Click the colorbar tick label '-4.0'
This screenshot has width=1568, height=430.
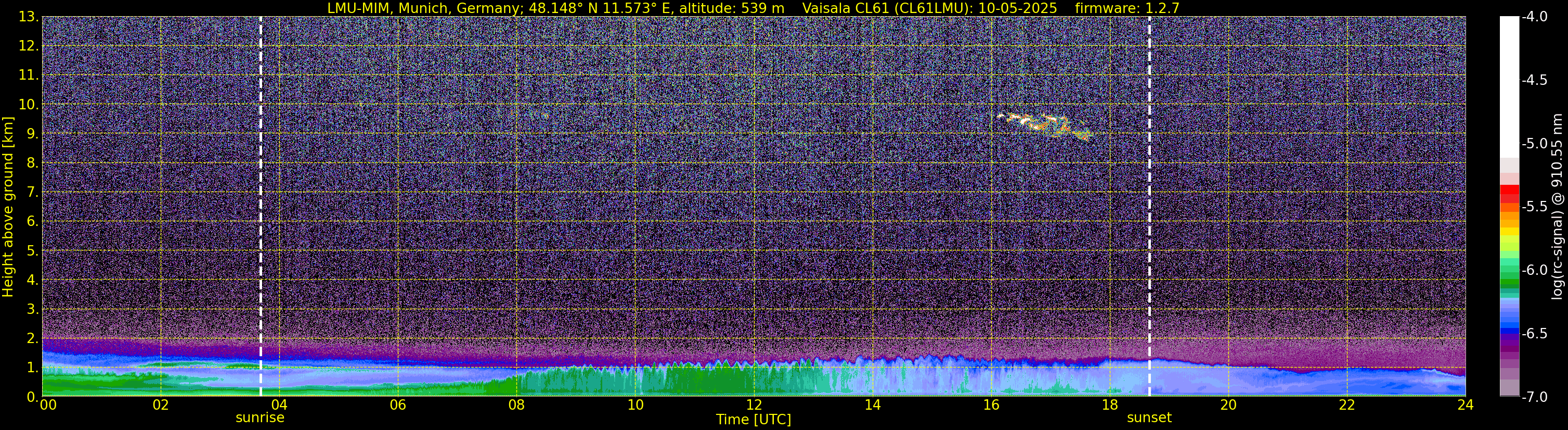[1535, 17]
